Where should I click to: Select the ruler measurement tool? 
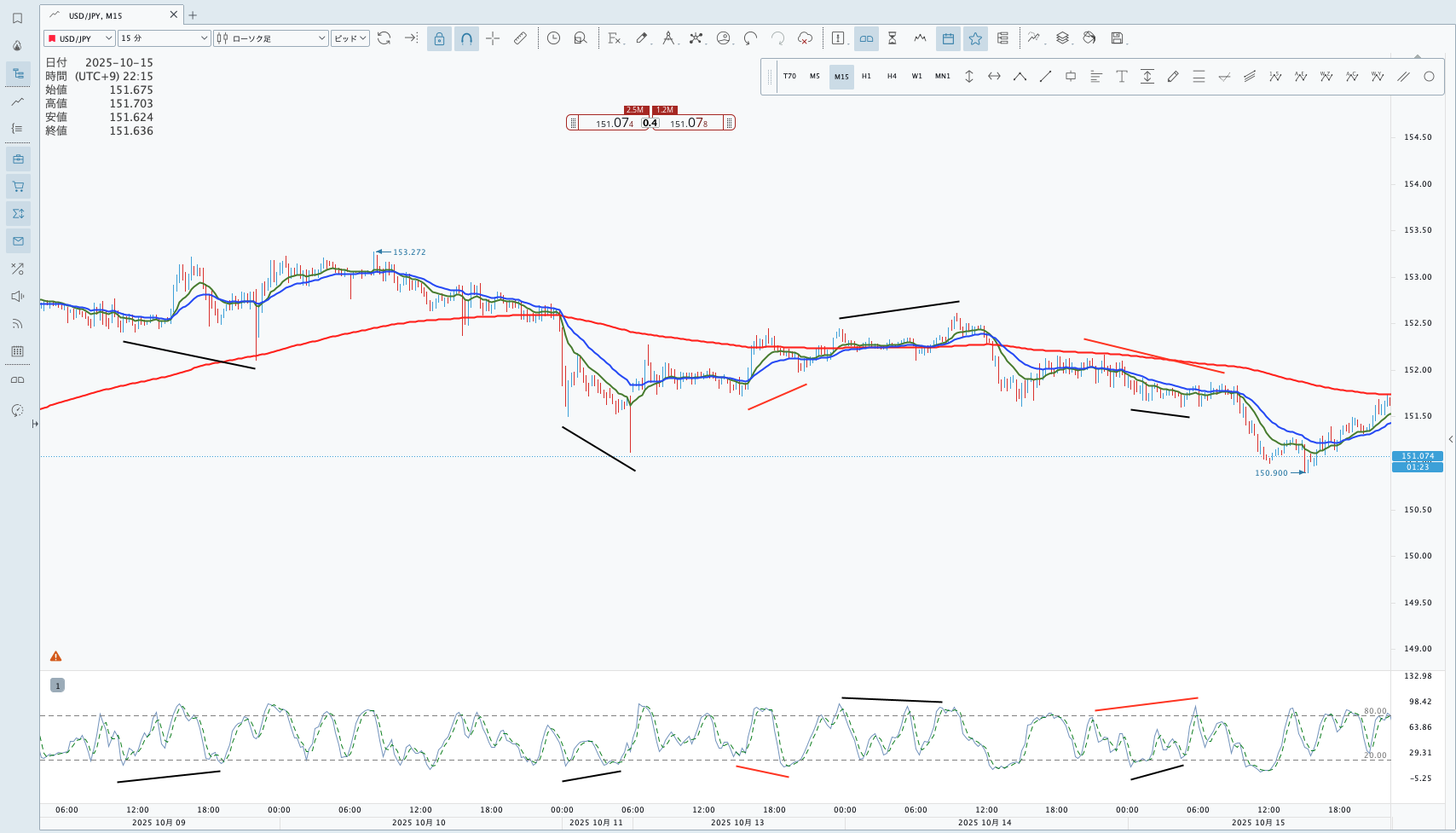520,38
